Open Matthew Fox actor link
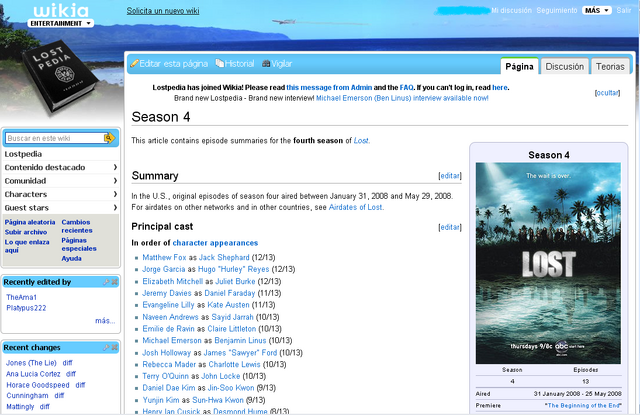This screenshot has height=415, width=640. (164, 257)
